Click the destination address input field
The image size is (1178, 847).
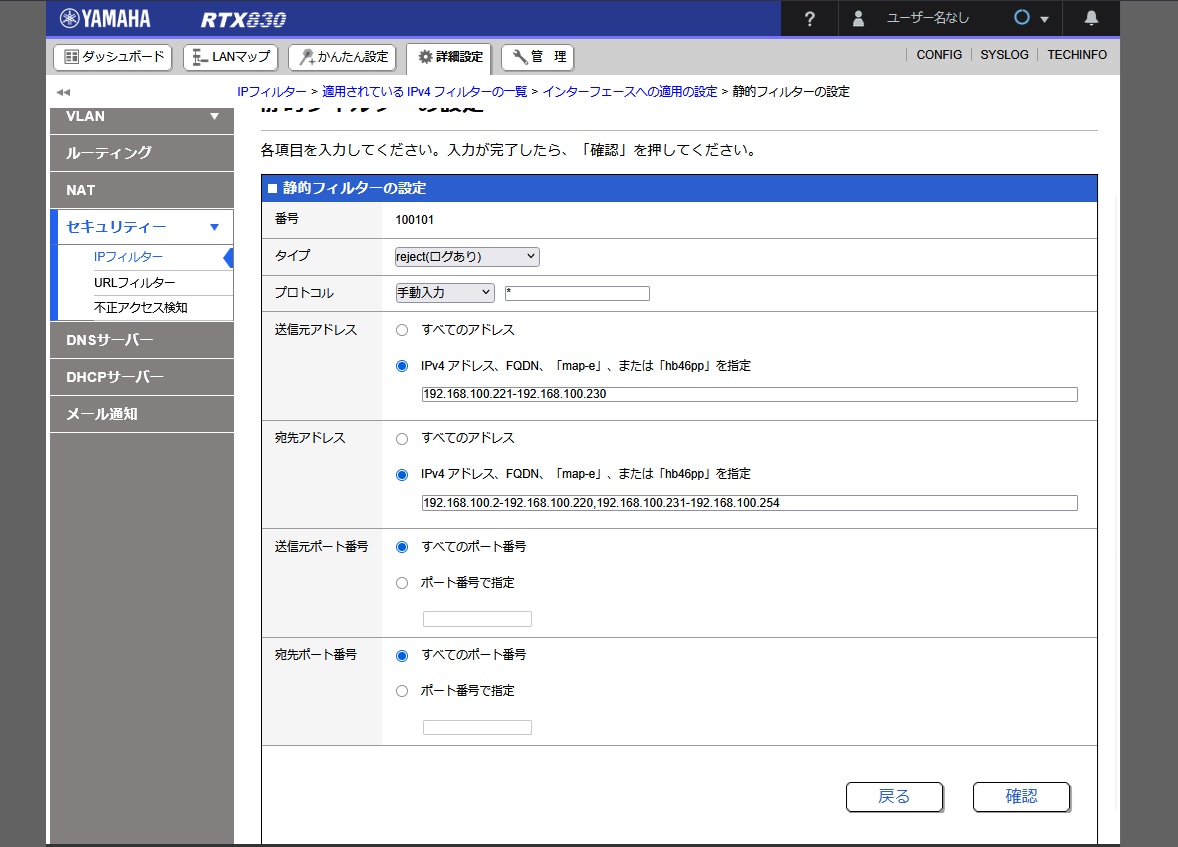[x=750, y=503]
